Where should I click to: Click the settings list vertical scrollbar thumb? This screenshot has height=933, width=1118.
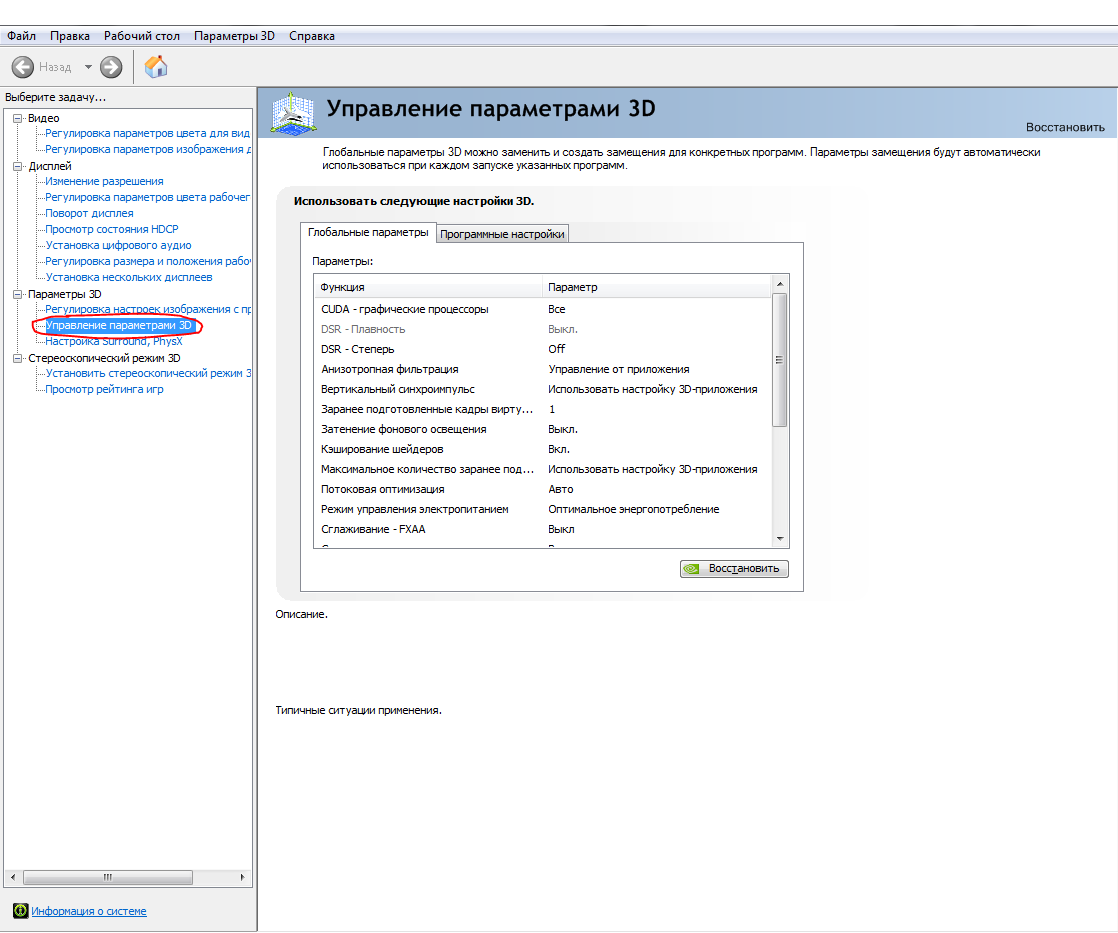click(x=780, y=360)
